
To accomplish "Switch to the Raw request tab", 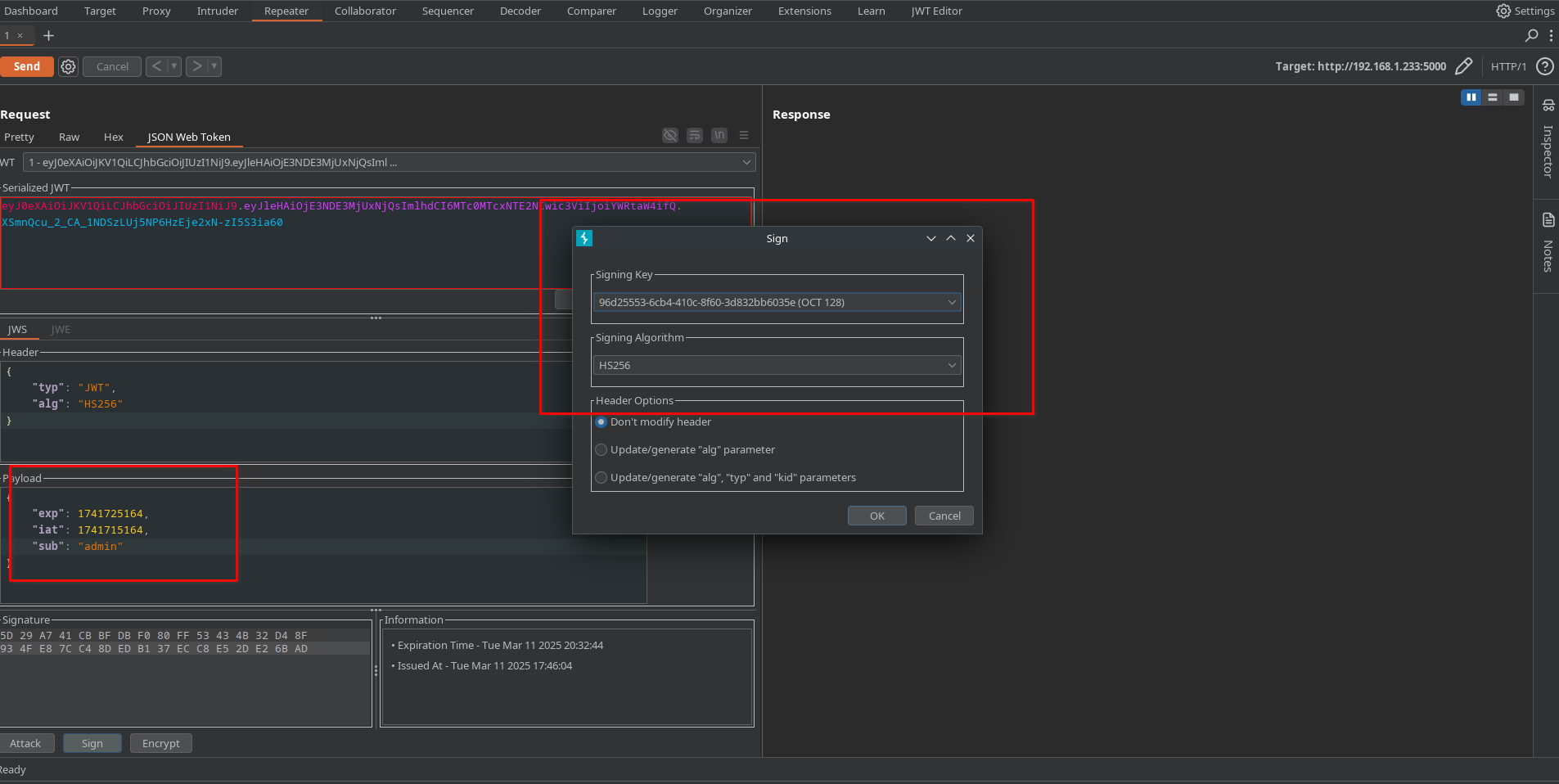I will coord(69,137).
